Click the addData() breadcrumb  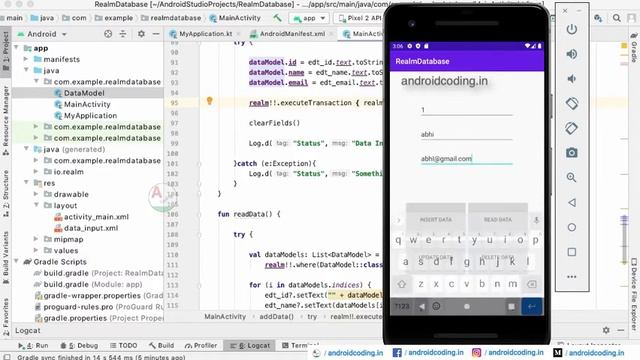click(276, 316)
